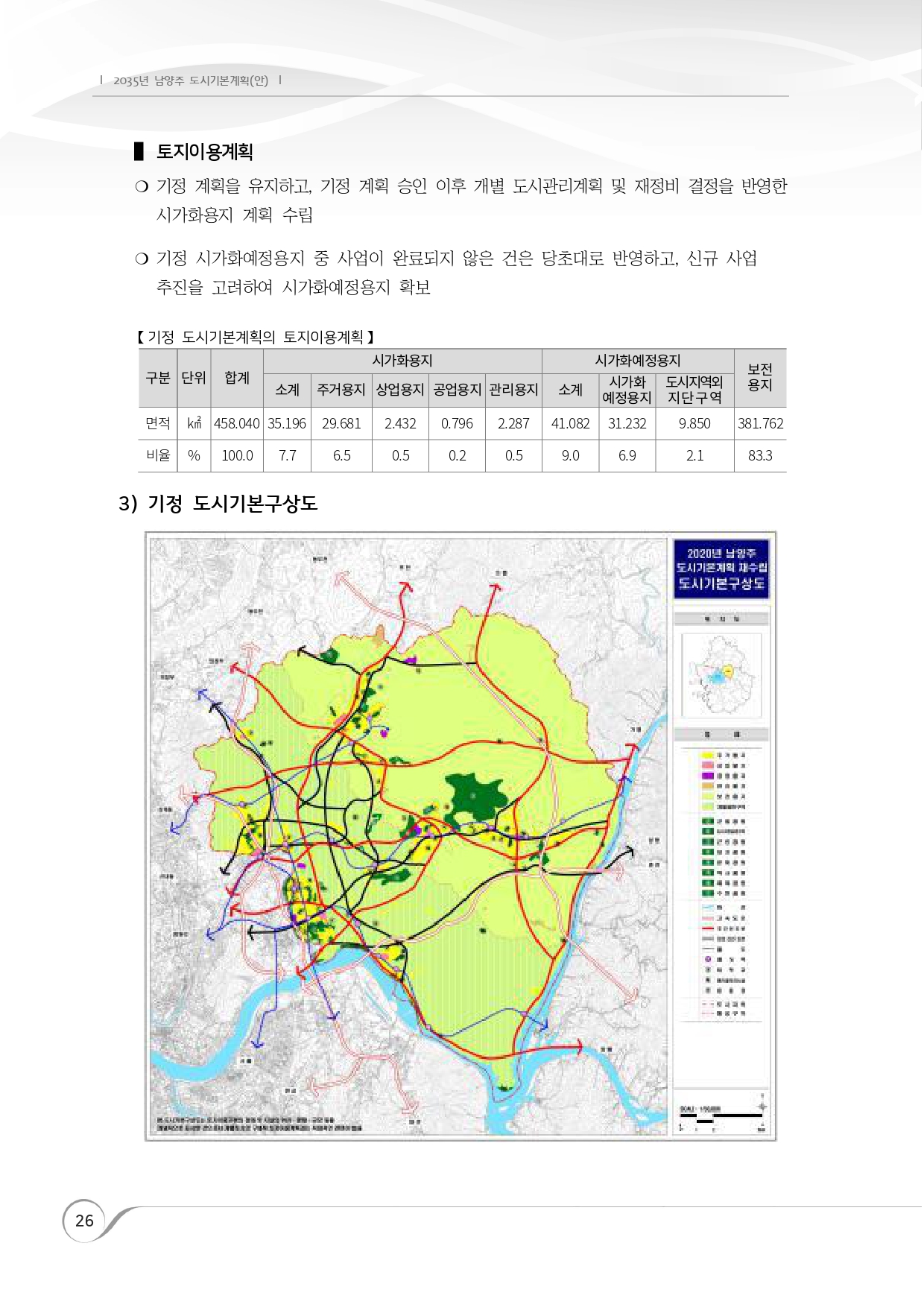Click the total area value 458.040

click(x=237, y=423)
